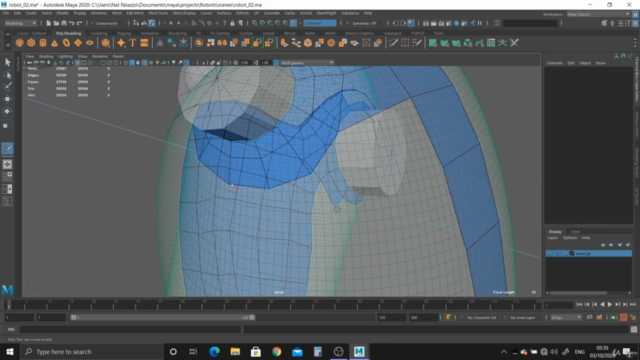Click the crossed-swords UV shelf icon
Image resolution: width=640 pixels, height=360 pixels.
(514, 43)
